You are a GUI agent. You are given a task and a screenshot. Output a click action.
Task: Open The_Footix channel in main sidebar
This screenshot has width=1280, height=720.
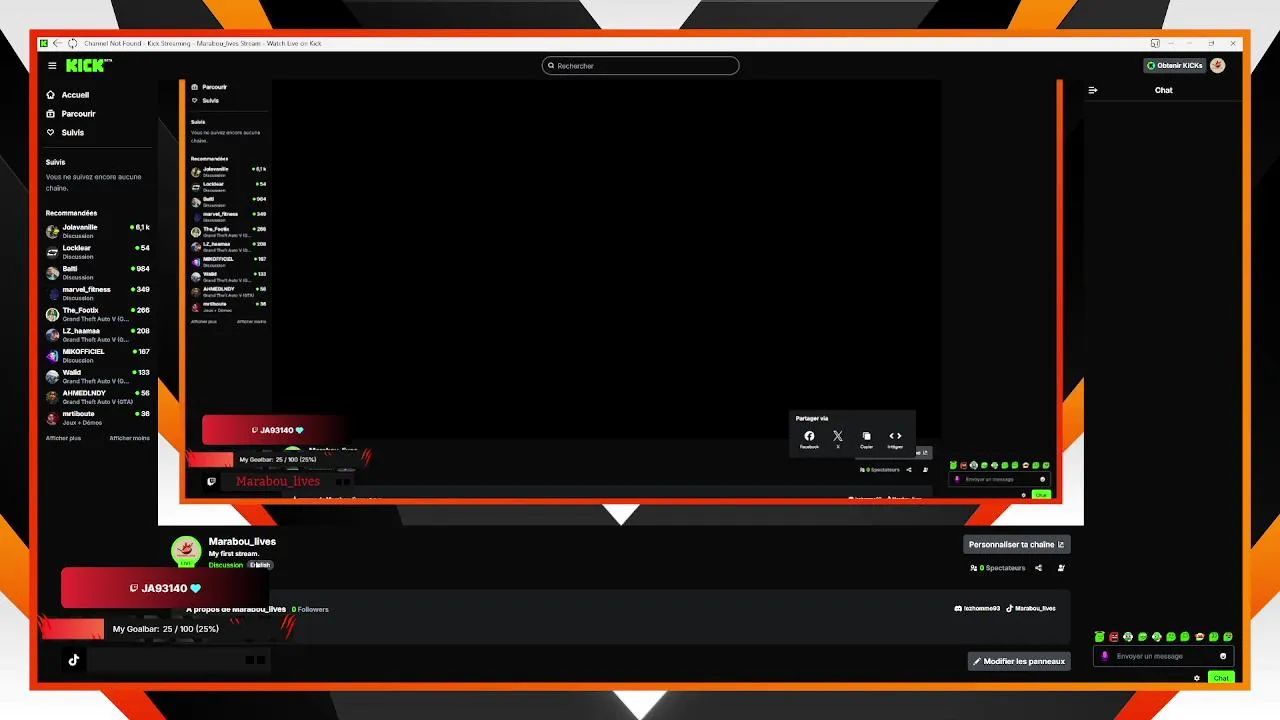pyautogui.click(x=98, y=314)
